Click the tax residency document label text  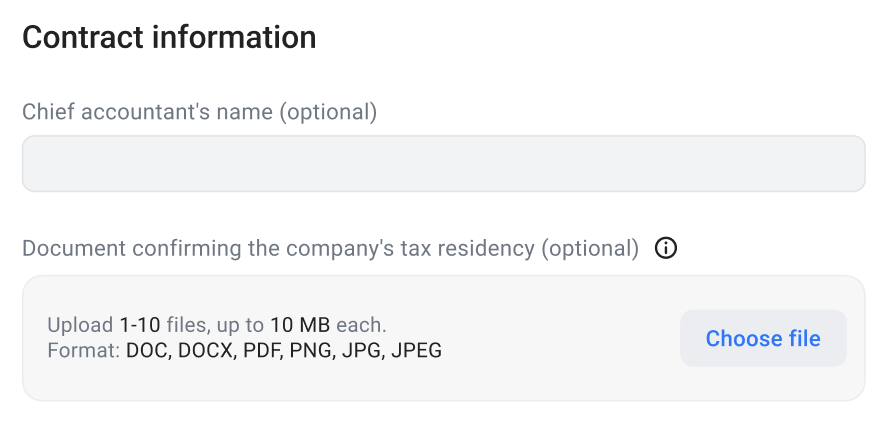pos(330,248)
